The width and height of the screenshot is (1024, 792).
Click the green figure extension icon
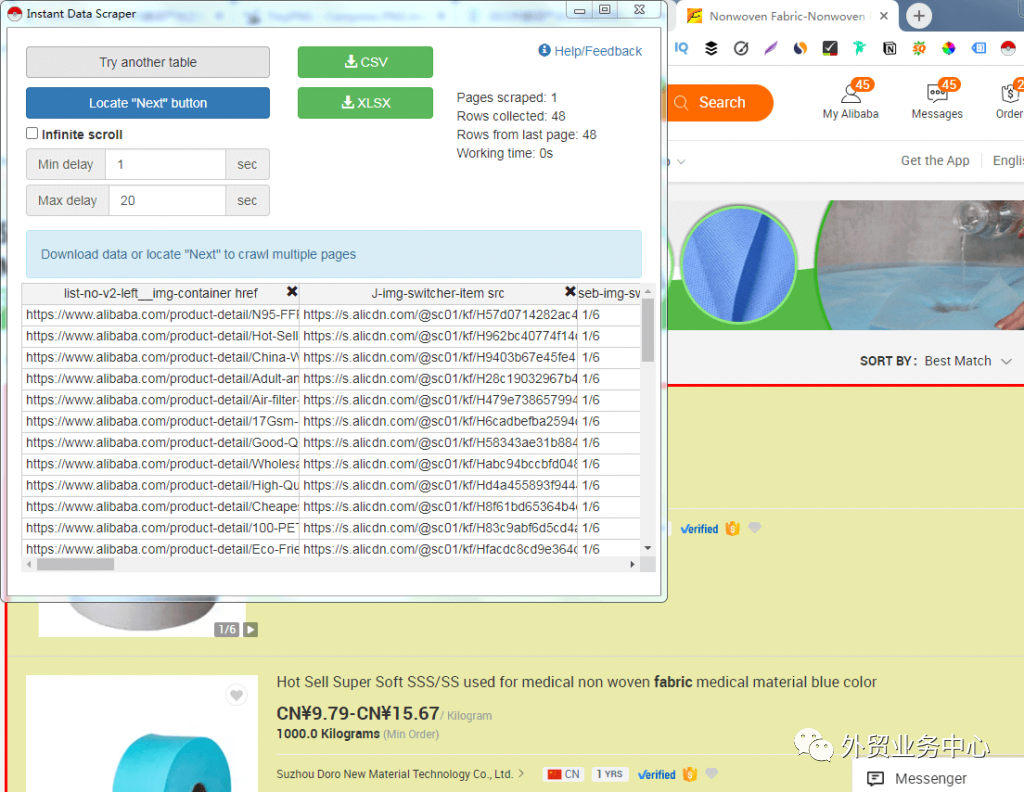click(859, 48)
